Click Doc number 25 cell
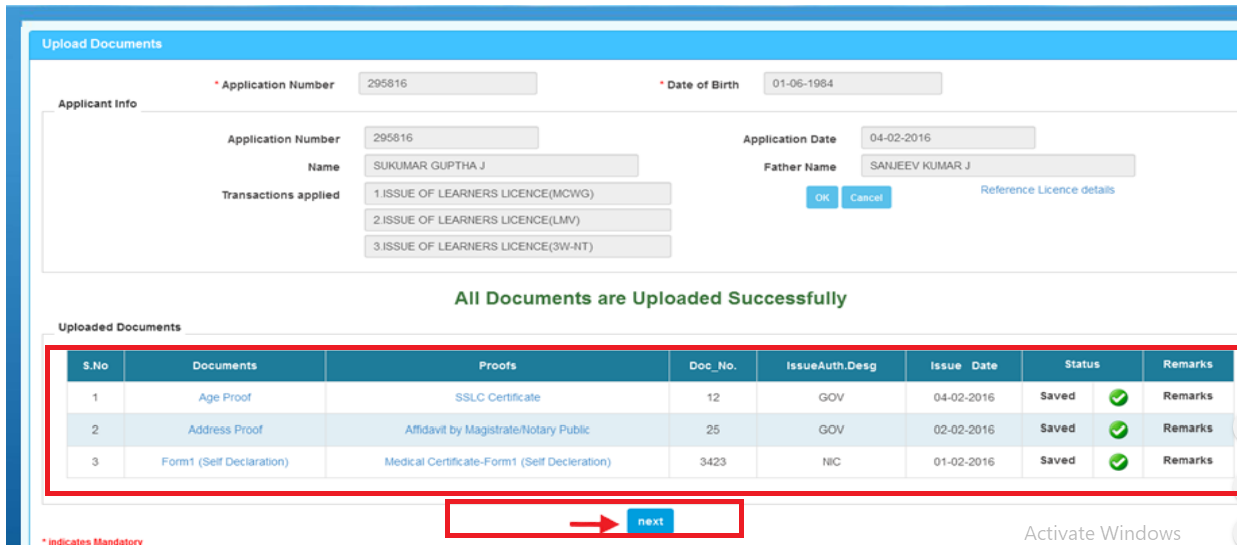The height and width of the screenshot is (545, 1237). click(713, 430)
